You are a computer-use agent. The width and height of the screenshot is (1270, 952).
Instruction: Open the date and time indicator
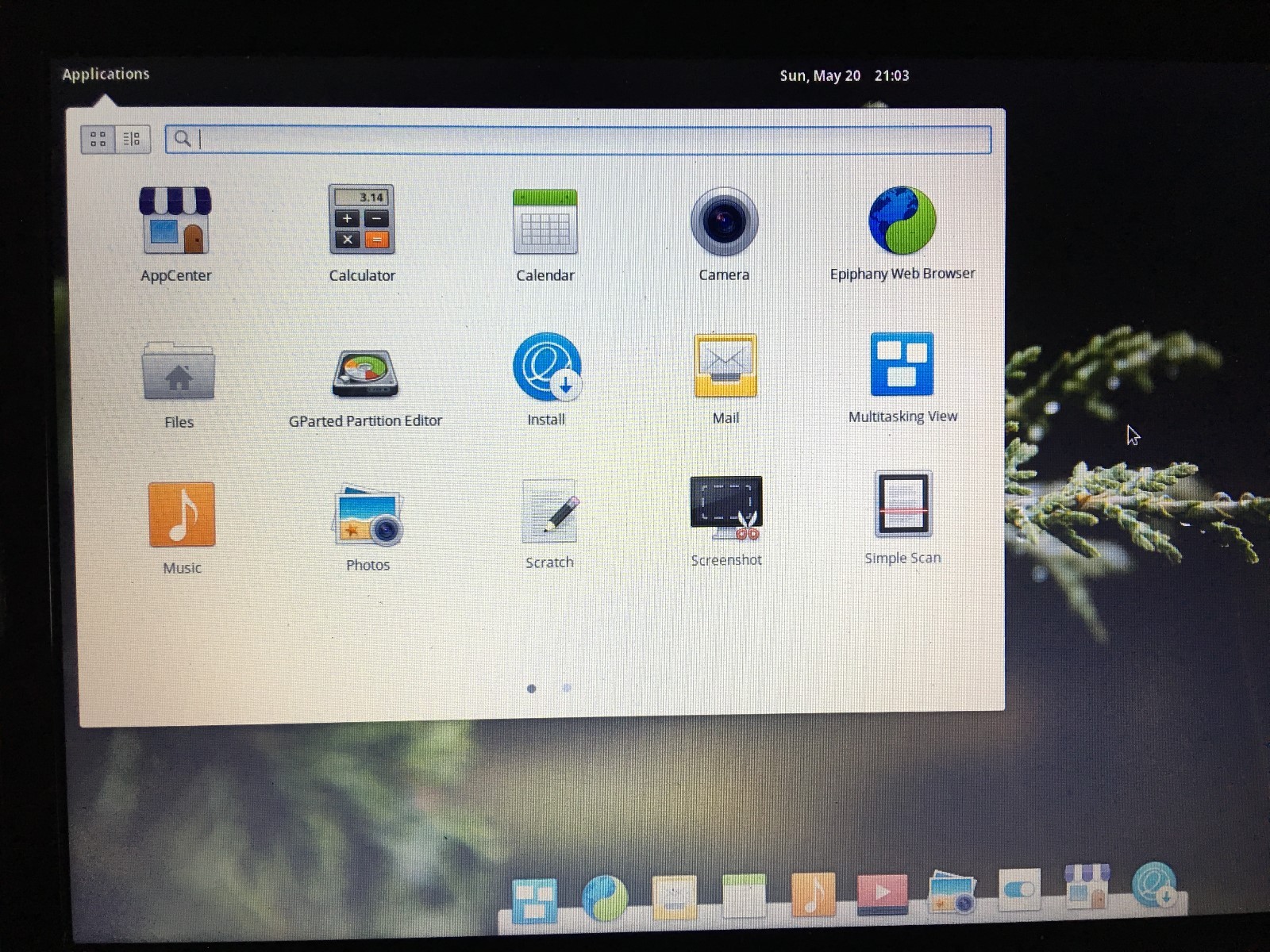click(845, 75)
